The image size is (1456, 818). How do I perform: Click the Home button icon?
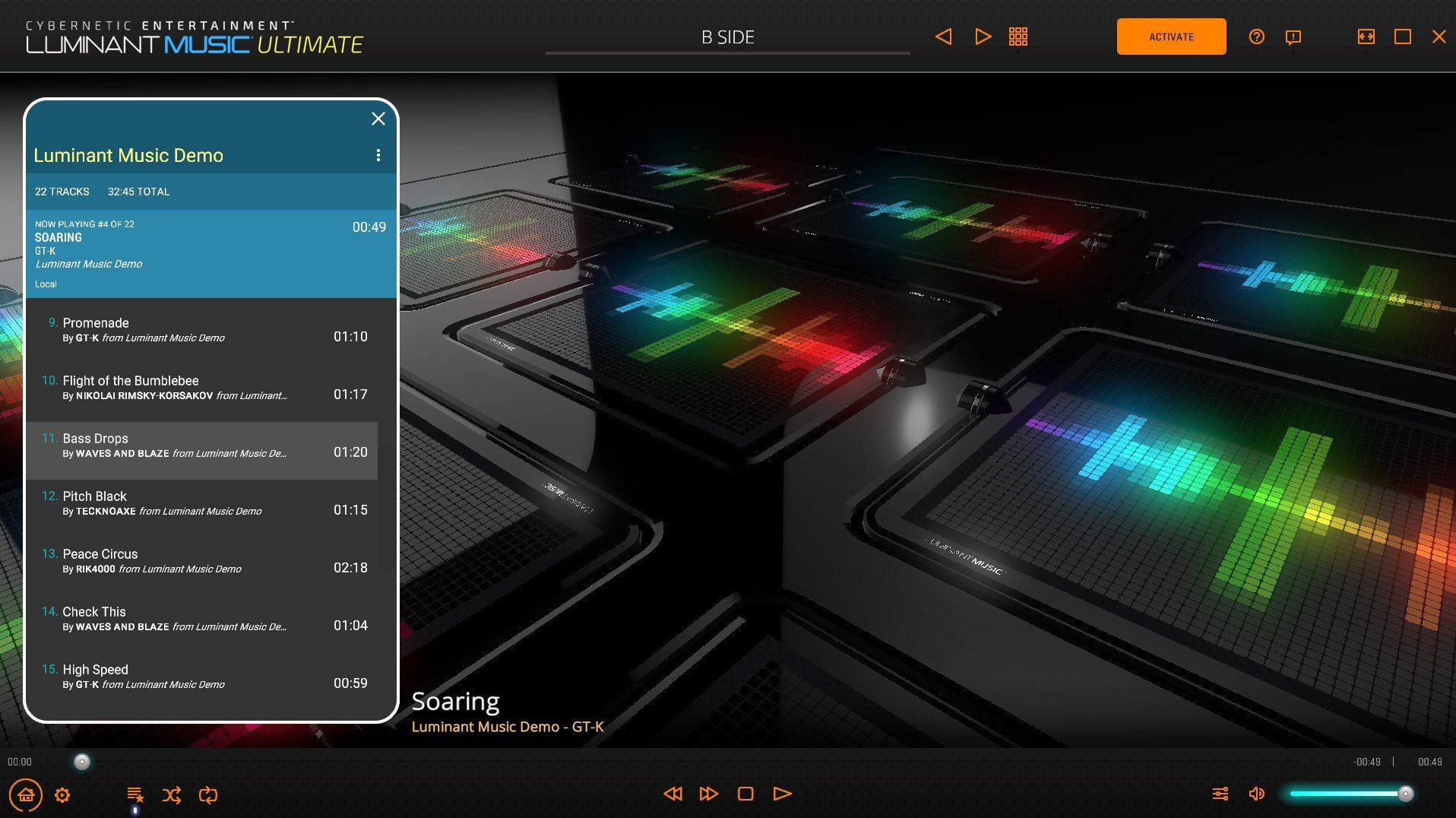pyautogui.click(x=26, y=795)
